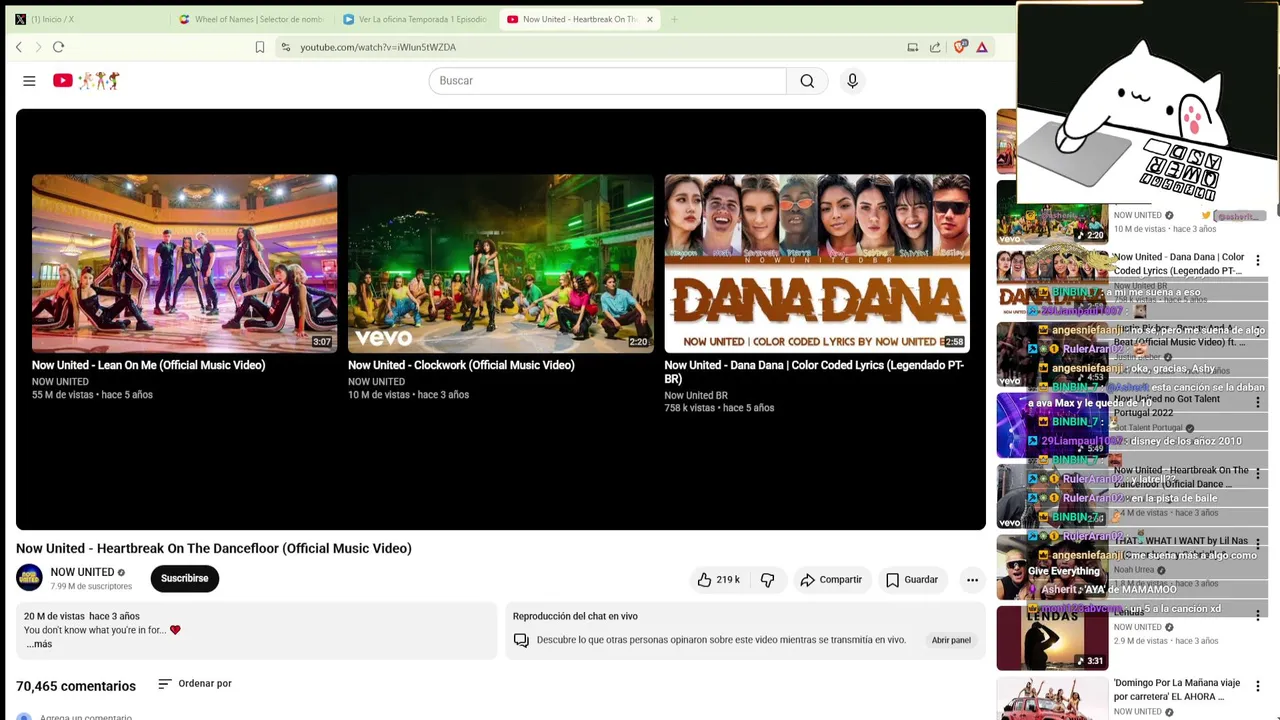
Task: Click Abrir panel for chat replay
Action: click(951, 640)
